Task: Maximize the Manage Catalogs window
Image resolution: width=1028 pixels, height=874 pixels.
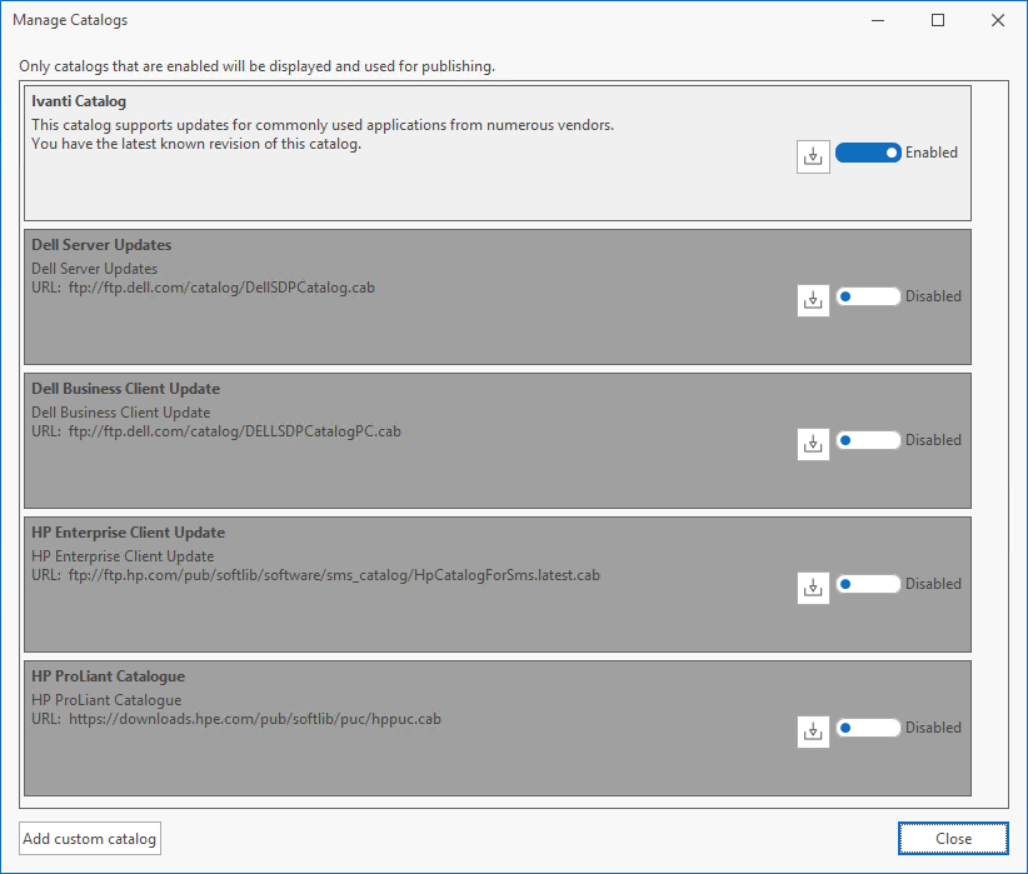Action: [x=938, y=20]
